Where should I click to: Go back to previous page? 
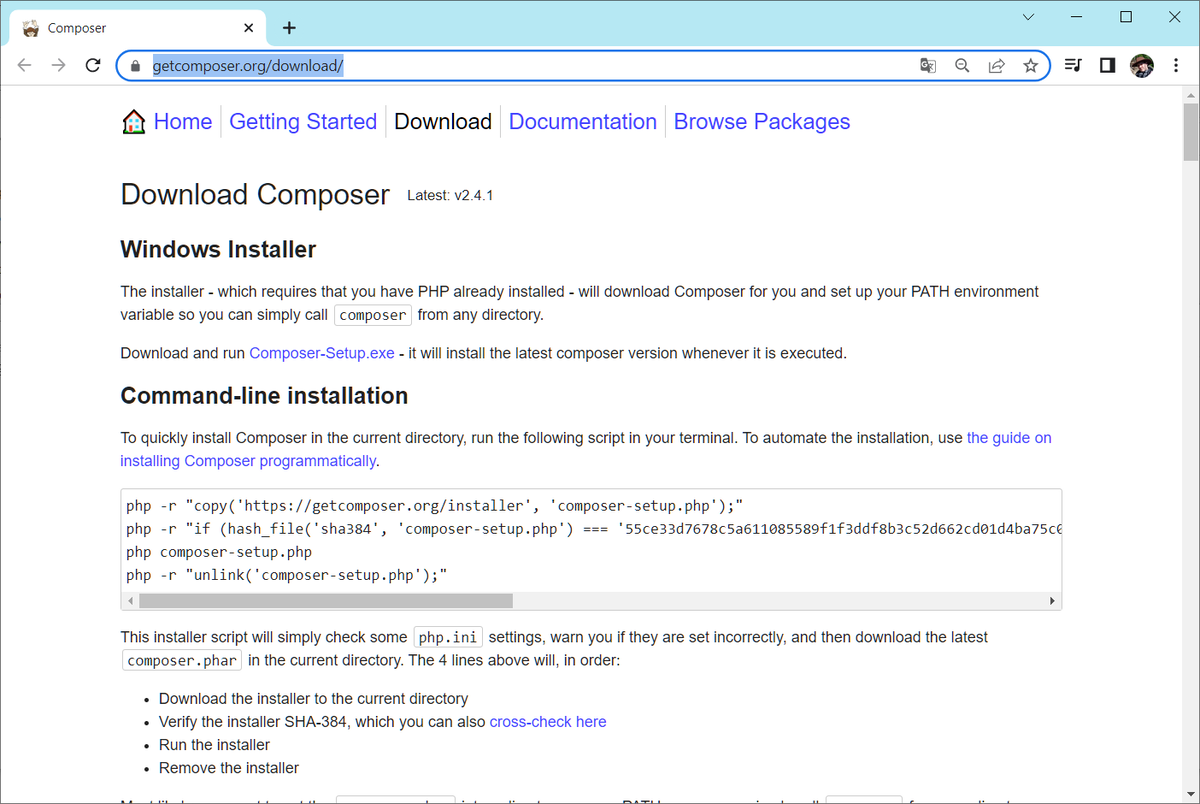click(x=25, y=65)
